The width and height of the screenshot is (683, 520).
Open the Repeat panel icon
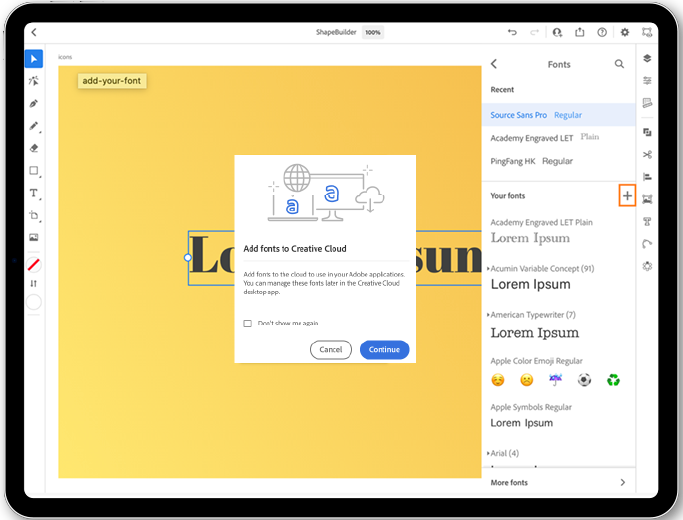pyautogui.click(x=647, y=266)
